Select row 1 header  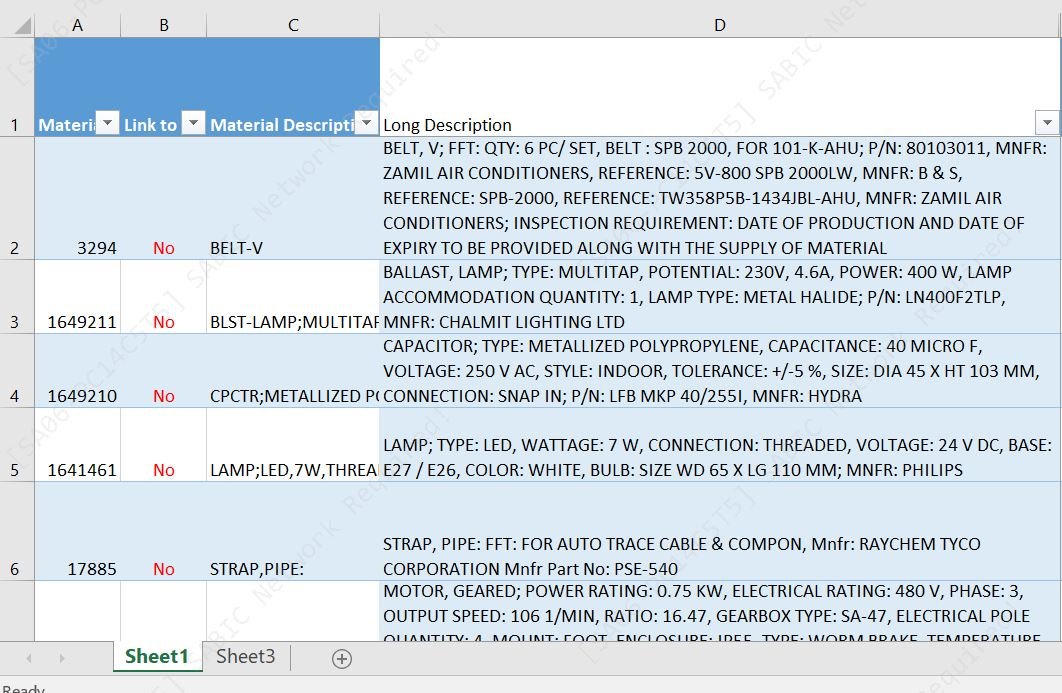[17, 87]
